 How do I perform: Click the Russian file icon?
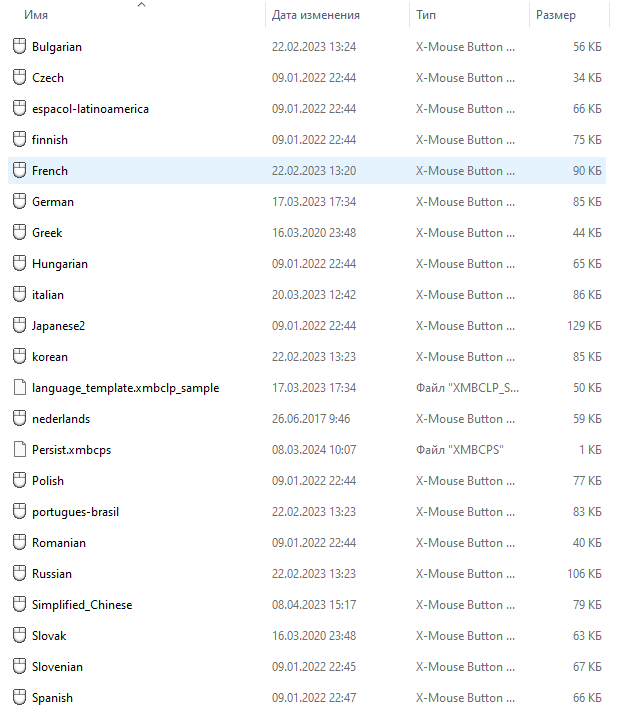click(x=19, y=574)
